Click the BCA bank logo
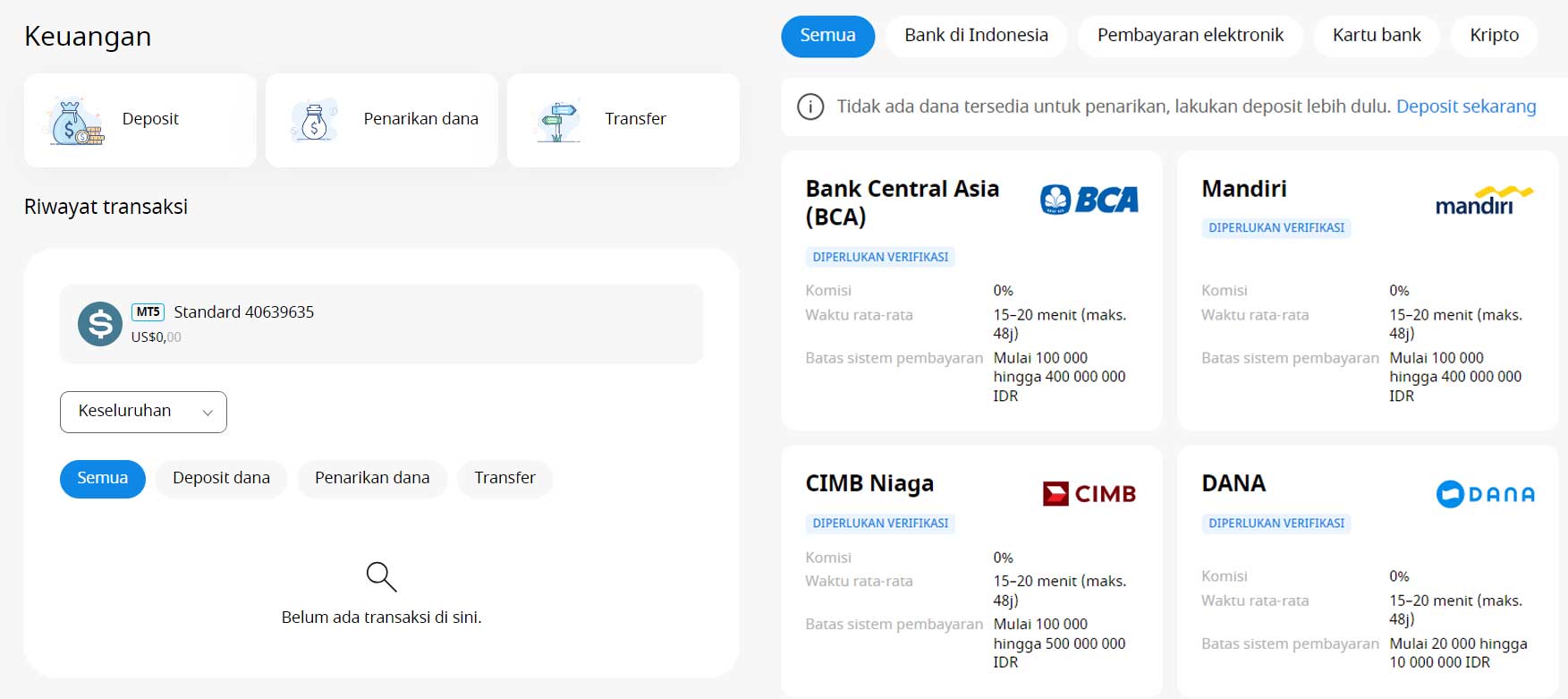 pyautogui.click(x=1089, y=199)
